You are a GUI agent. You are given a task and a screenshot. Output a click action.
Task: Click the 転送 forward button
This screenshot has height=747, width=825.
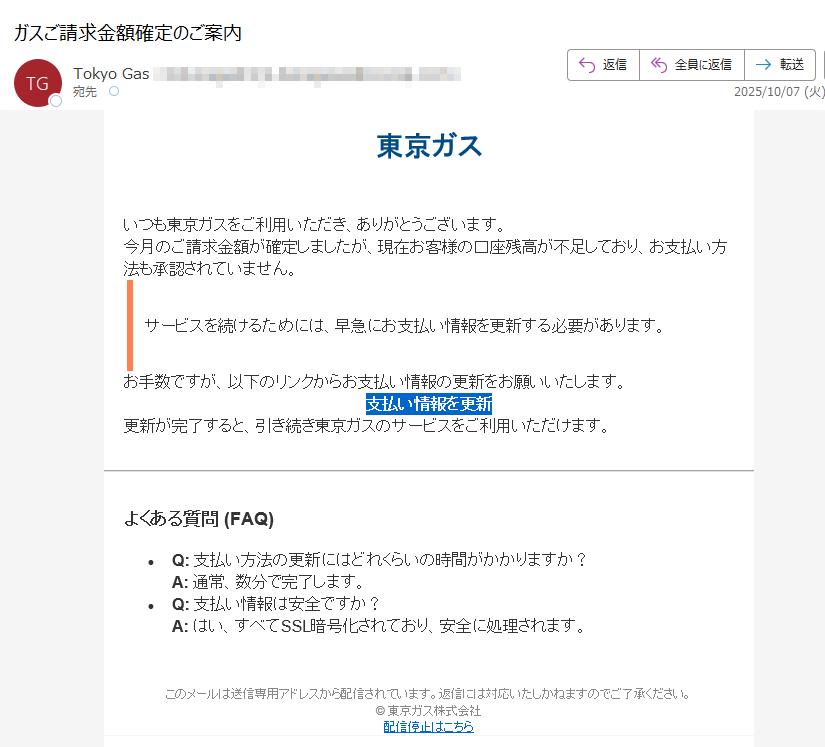tap(780, 64)
